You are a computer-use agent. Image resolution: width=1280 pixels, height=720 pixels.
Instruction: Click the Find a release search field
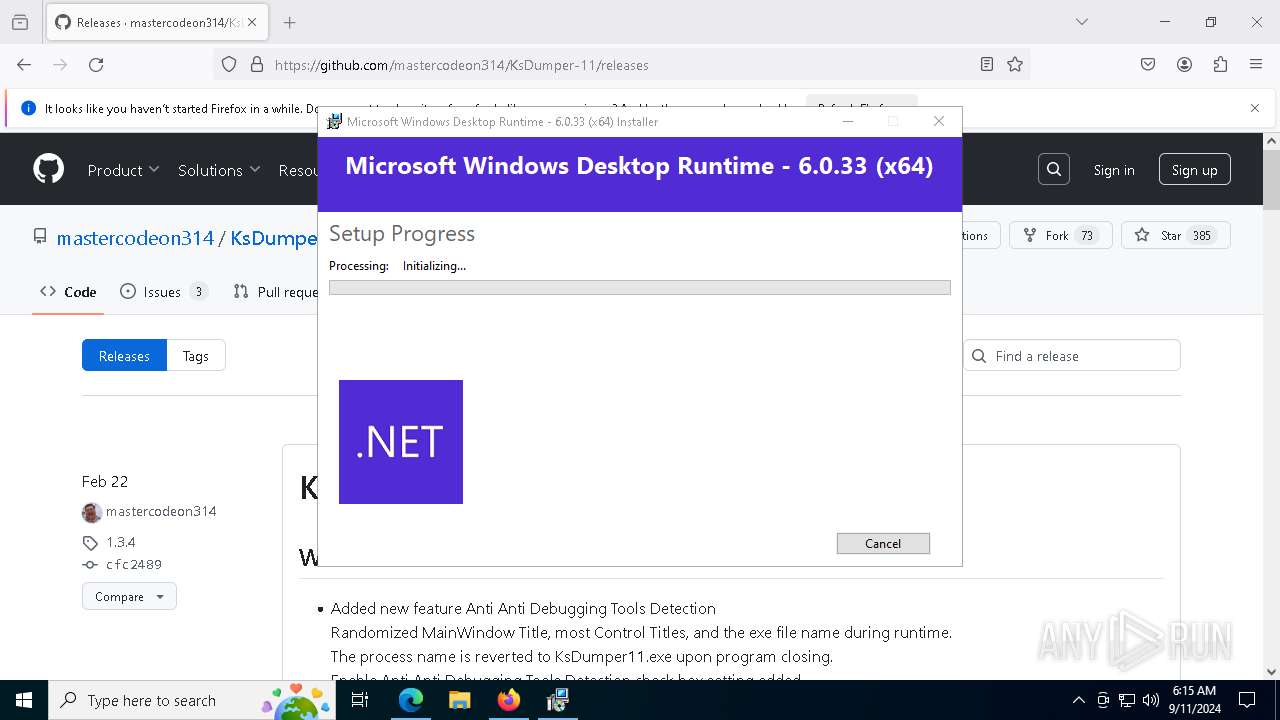1072,356
